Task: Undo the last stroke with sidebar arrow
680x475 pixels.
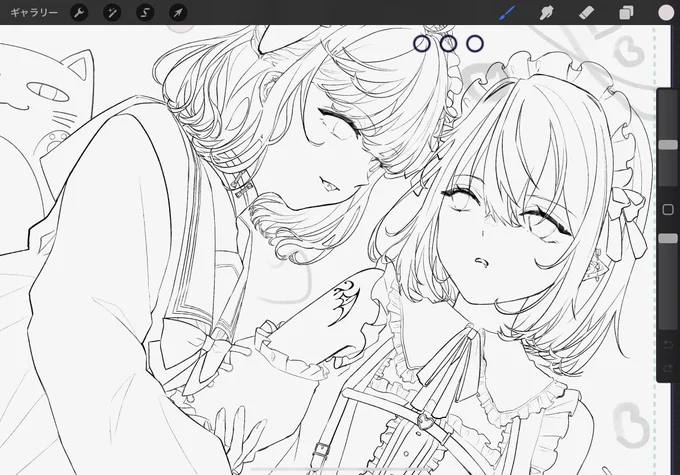Action: coord(668,344)
